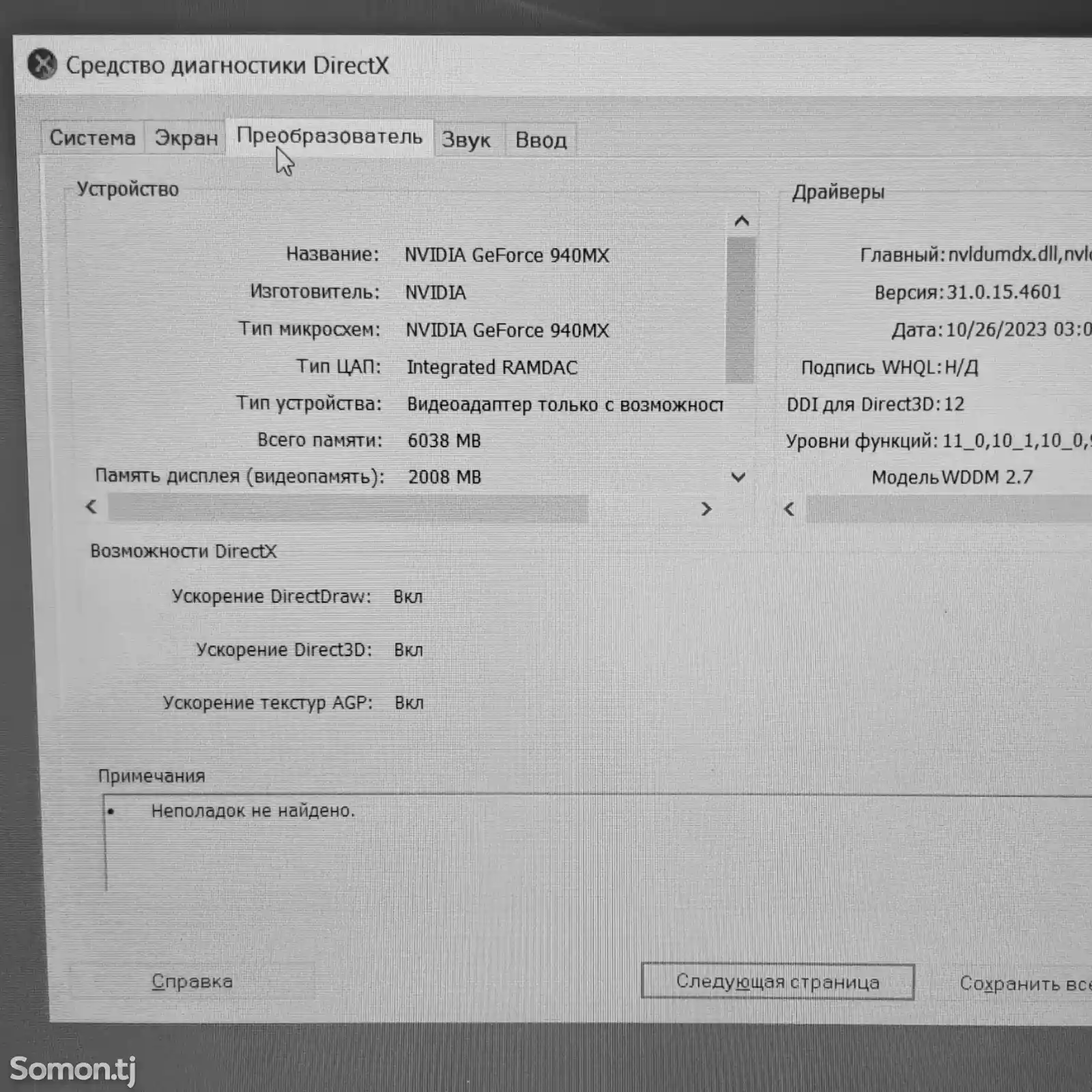
Task: Select the 2008 MB display memory value
Action: pos(445,477)
